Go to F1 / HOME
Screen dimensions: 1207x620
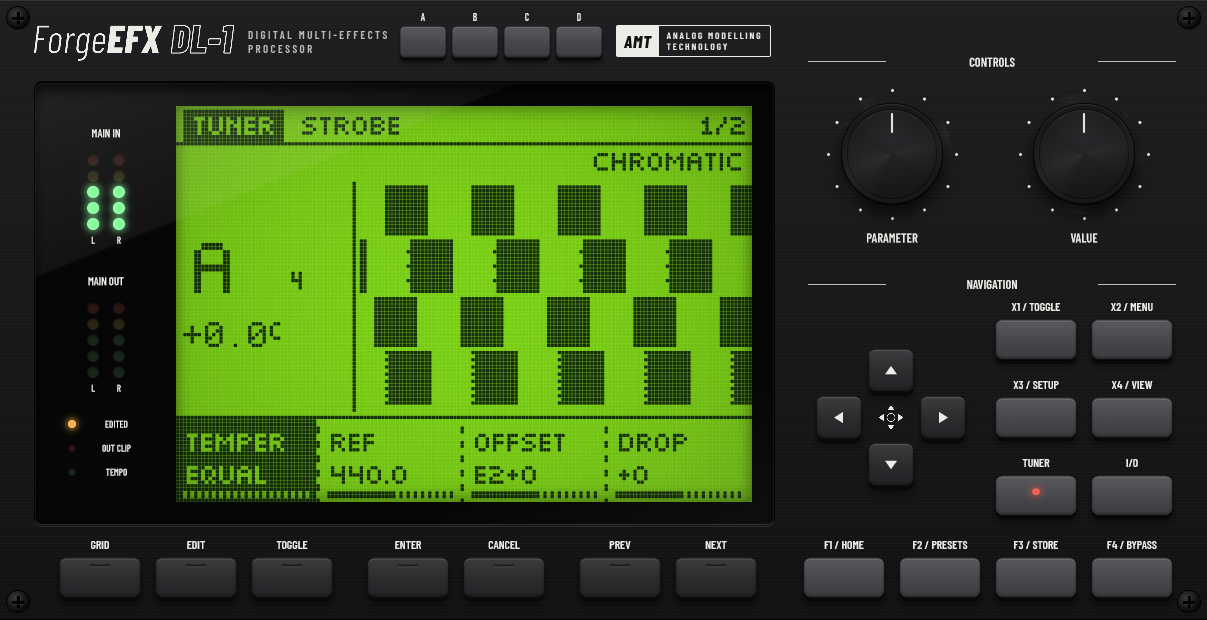pyautogui.click(x=844, y=577)
